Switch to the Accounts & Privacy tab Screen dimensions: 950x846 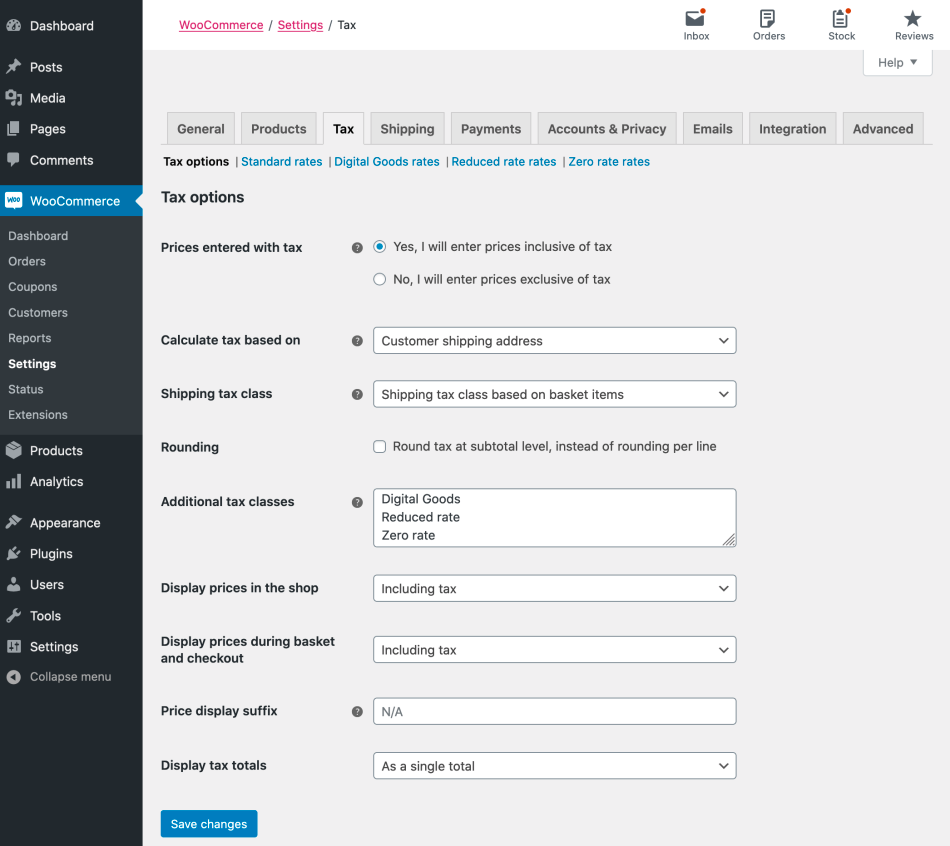[x=606, y=128]
